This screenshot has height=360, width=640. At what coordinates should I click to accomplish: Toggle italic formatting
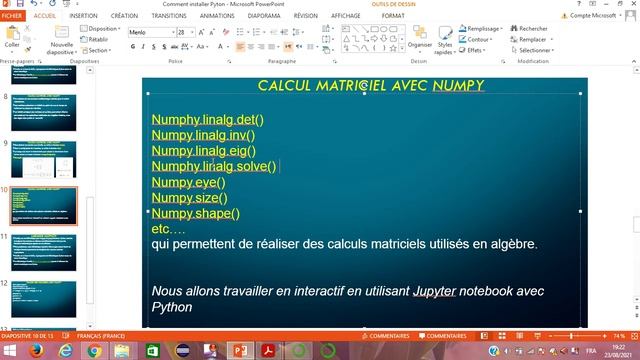[143, 47]
